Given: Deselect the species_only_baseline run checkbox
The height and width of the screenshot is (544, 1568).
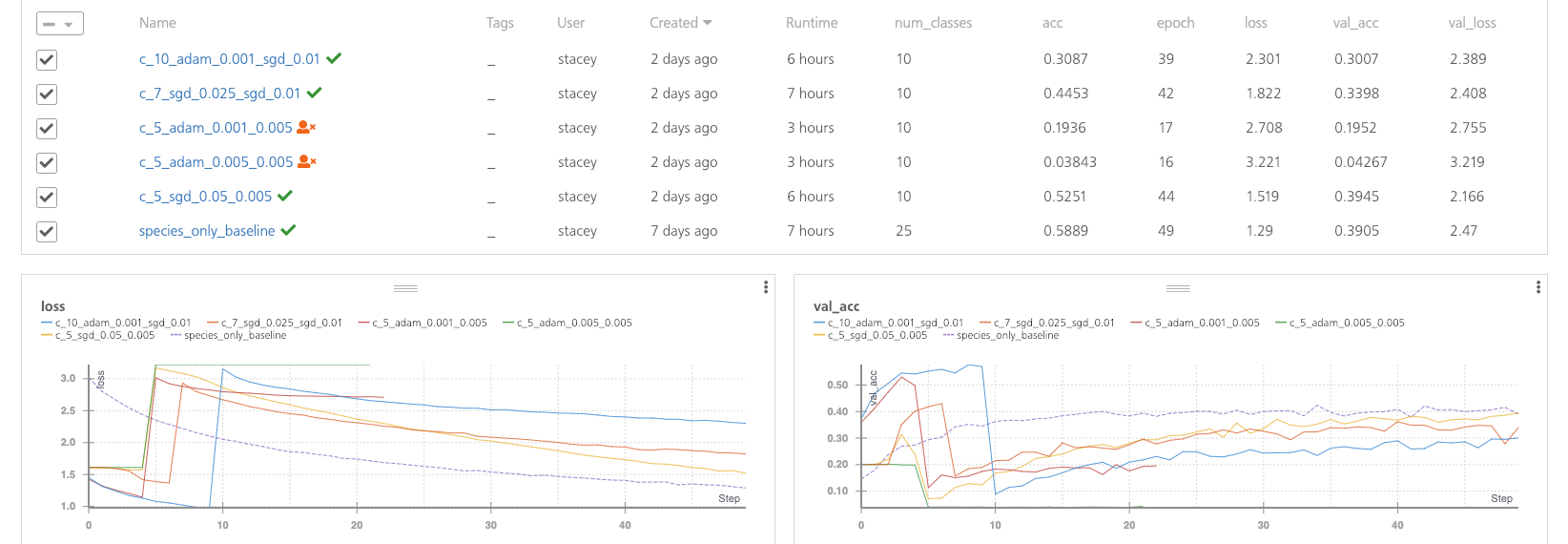Looking at the screenshot, I should coord(46,232).
